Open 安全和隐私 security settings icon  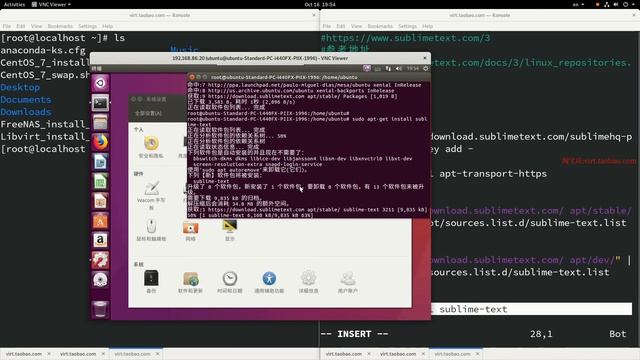151,147
